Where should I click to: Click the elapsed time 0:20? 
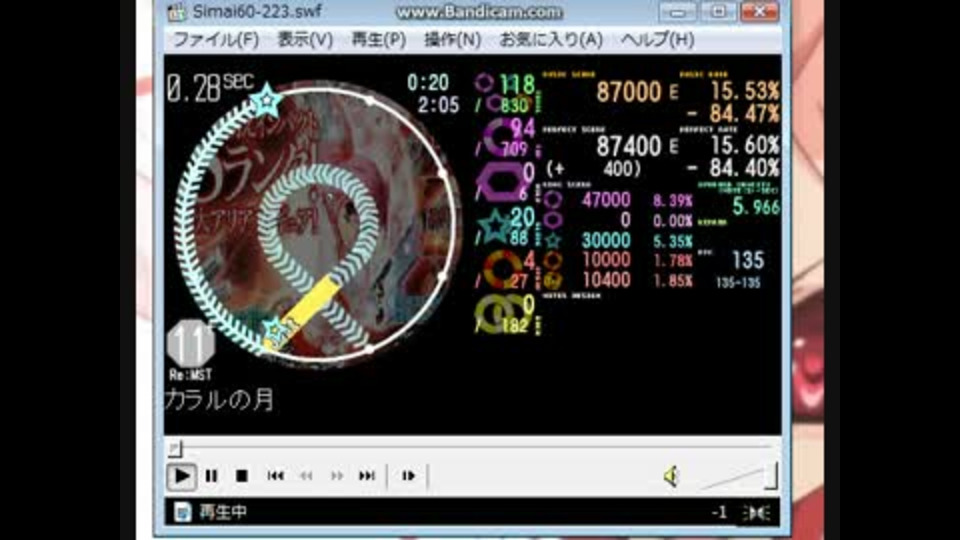pyautogui.click(x=428, y=83)
